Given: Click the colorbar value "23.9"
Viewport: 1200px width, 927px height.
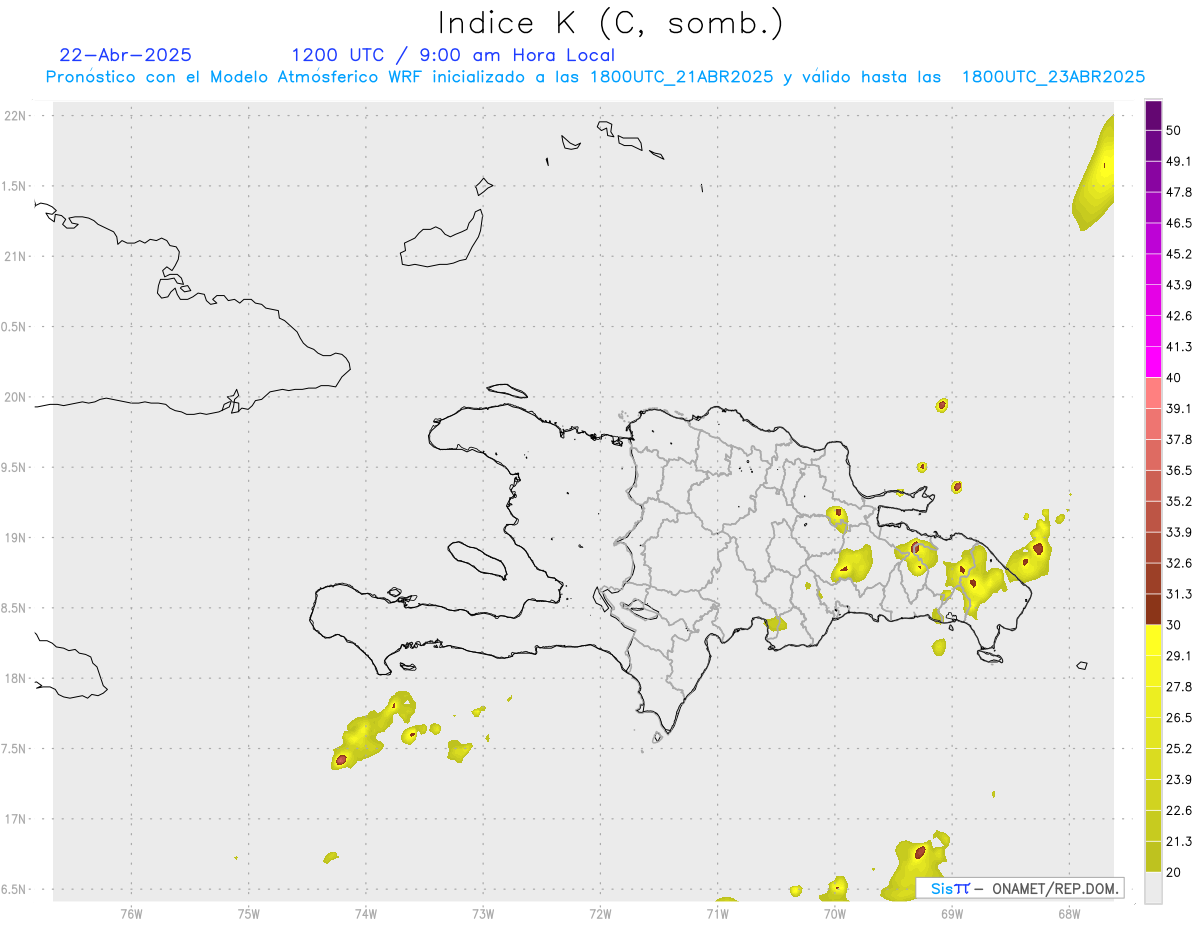Looking at the screenshot, I should tap(1179, 780).
